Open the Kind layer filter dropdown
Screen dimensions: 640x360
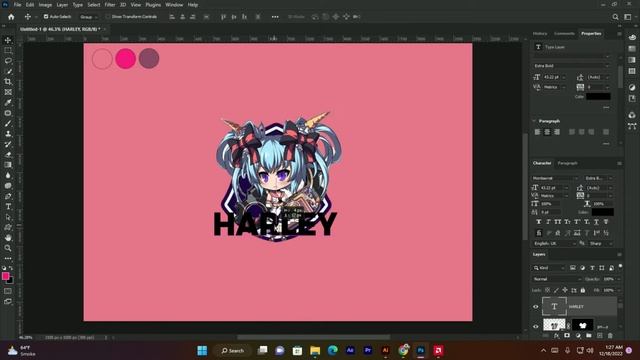click(x=549, y=268)
